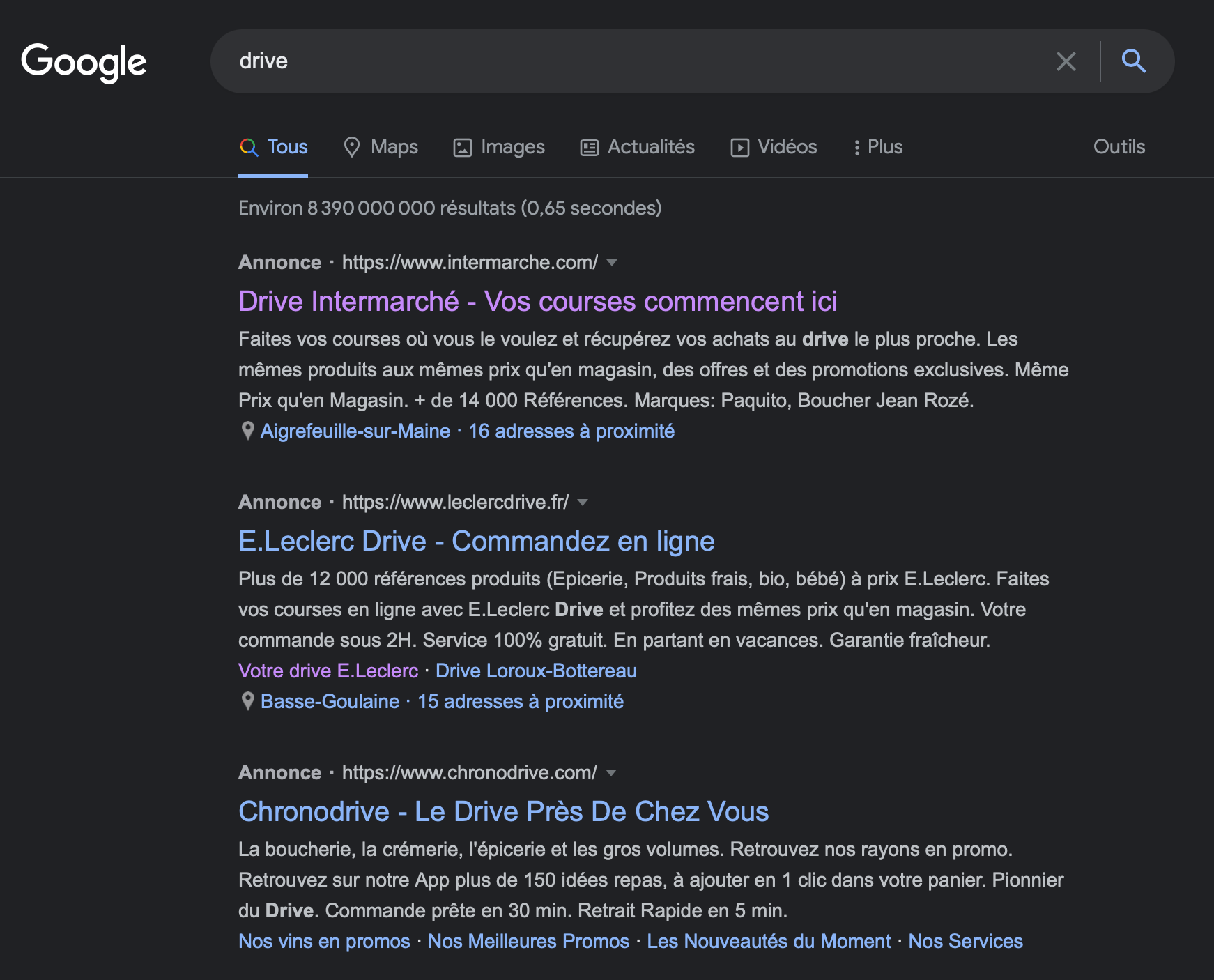The width and height of the screenshot is (1214, 980).
Task: Click the Images picture icon
Action: coord(463,148)
